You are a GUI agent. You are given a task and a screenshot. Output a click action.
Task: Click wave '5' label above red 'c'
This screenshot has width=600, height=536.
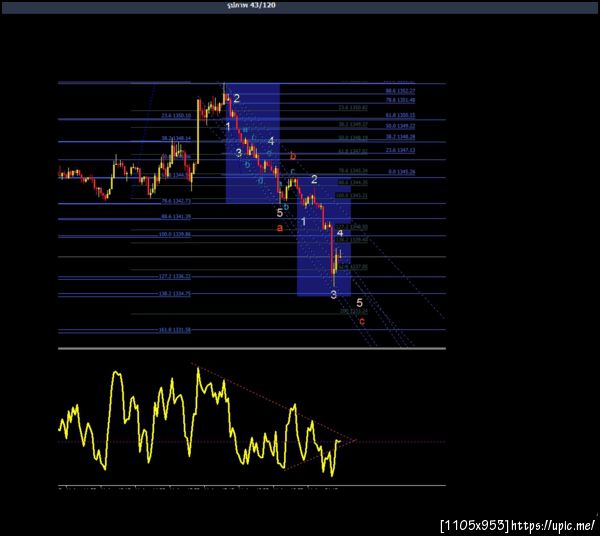[359, 303]
